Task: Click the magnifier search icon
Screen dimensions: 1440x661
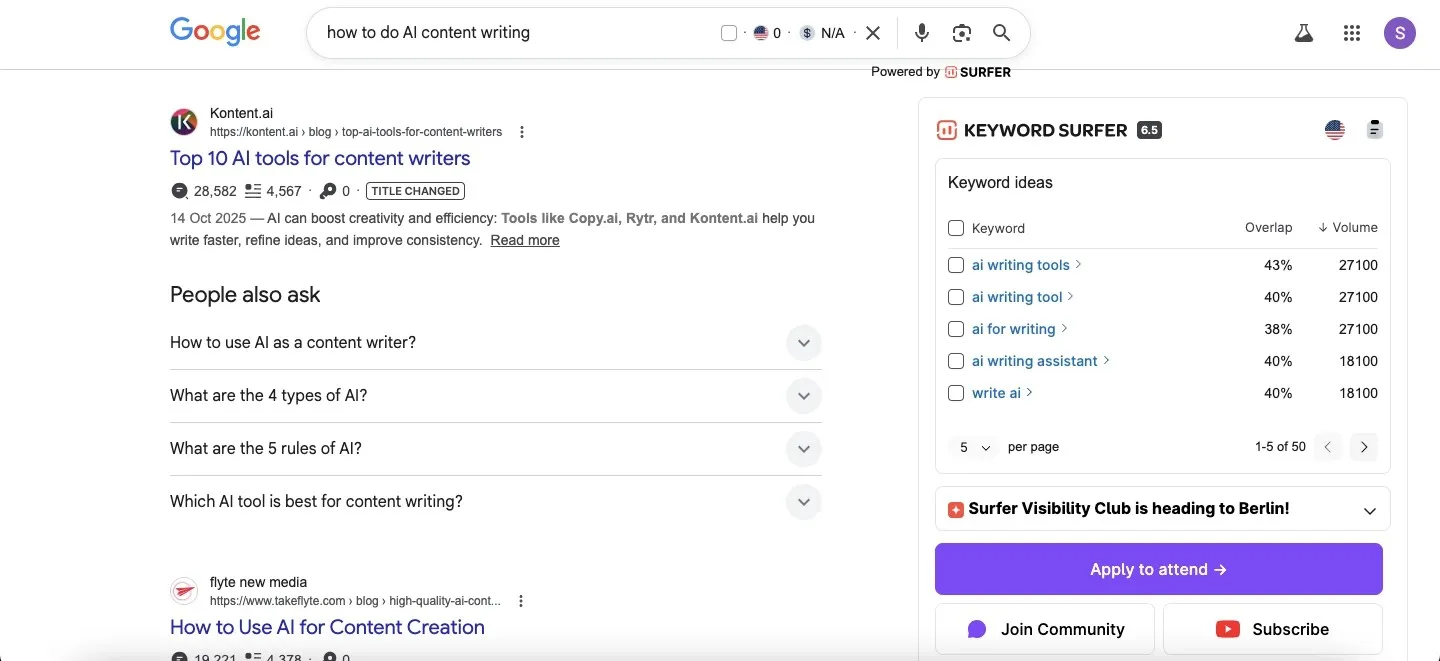Action: point(1001,33)
